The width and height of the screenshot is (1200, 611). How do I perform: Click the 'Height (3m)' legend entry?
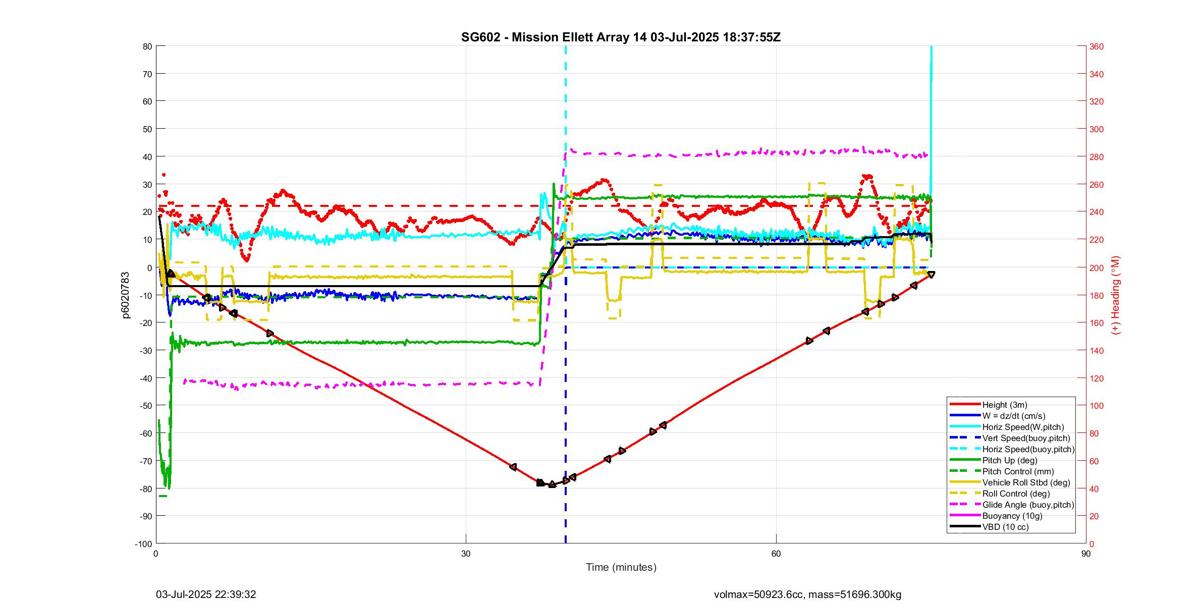click(x=1010, y=405)
